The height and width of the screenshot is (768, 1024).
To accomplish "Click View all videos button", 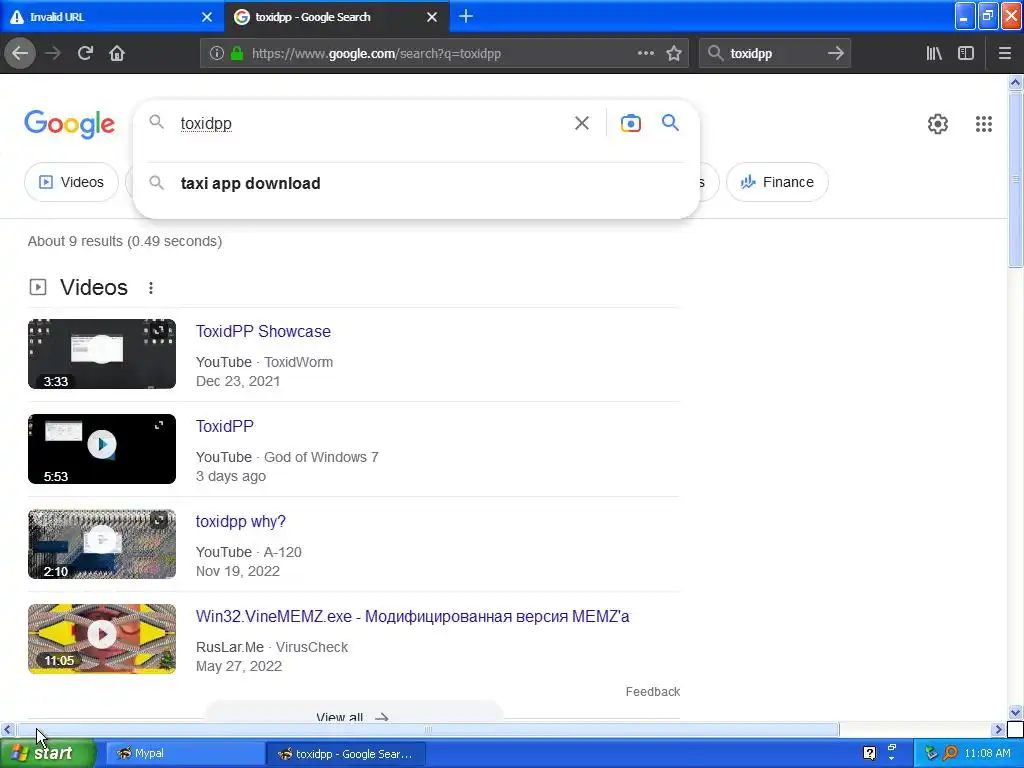I will point(353,713).
